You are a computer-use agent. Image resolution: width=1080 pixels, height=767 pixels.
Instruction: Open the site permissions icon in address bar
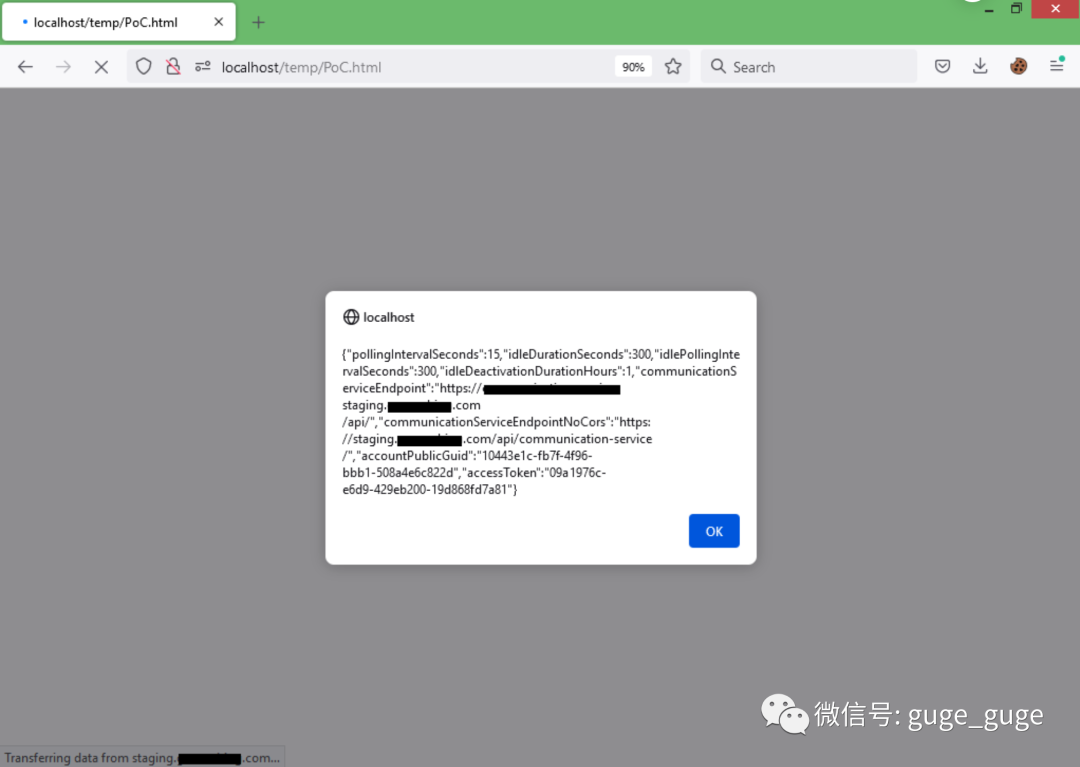click(202, 67)
